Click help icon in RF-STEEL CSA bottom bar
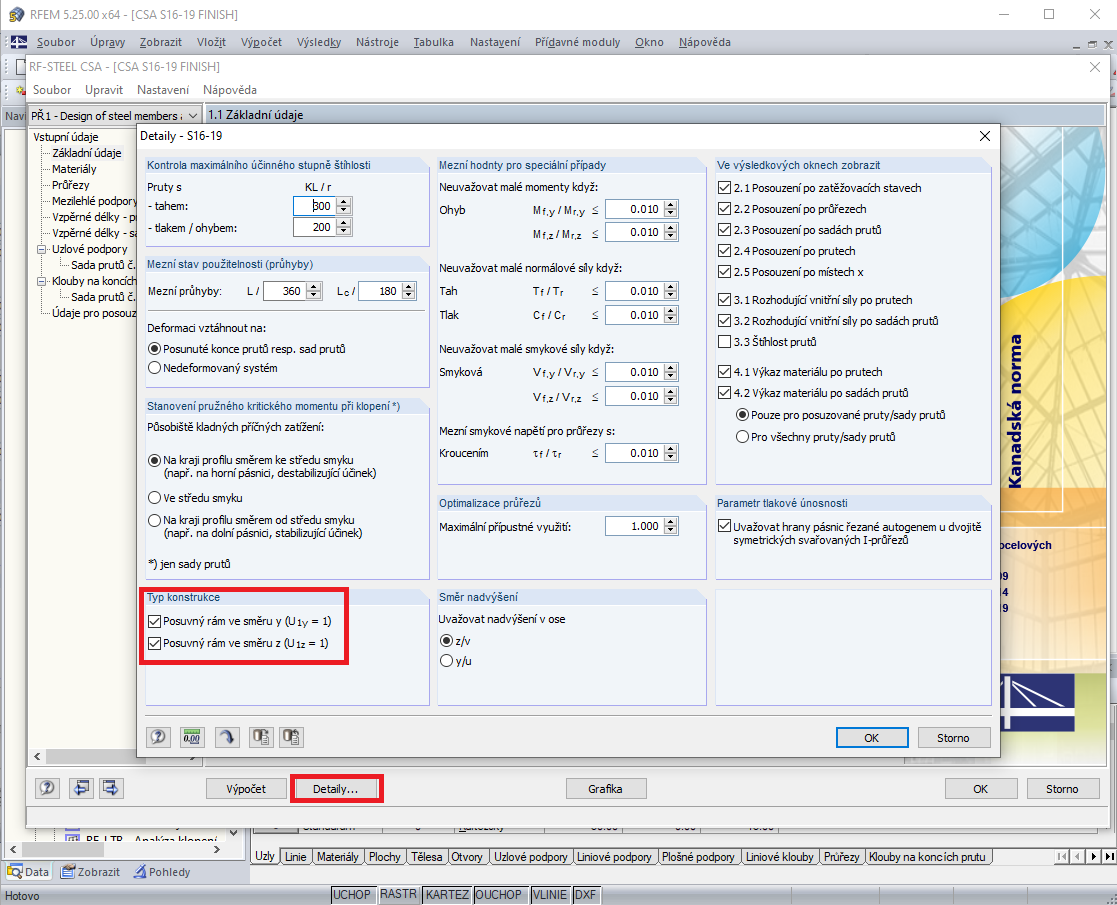 click(47, 788)
